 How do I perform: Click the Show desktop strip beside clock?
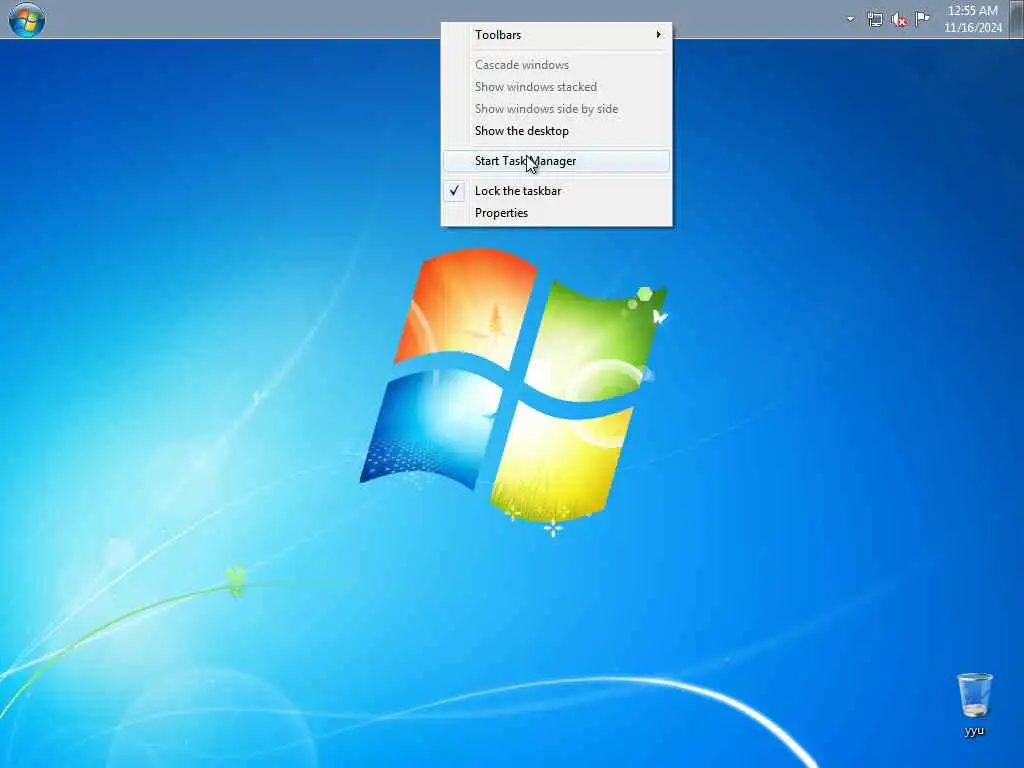(1017, 19)
